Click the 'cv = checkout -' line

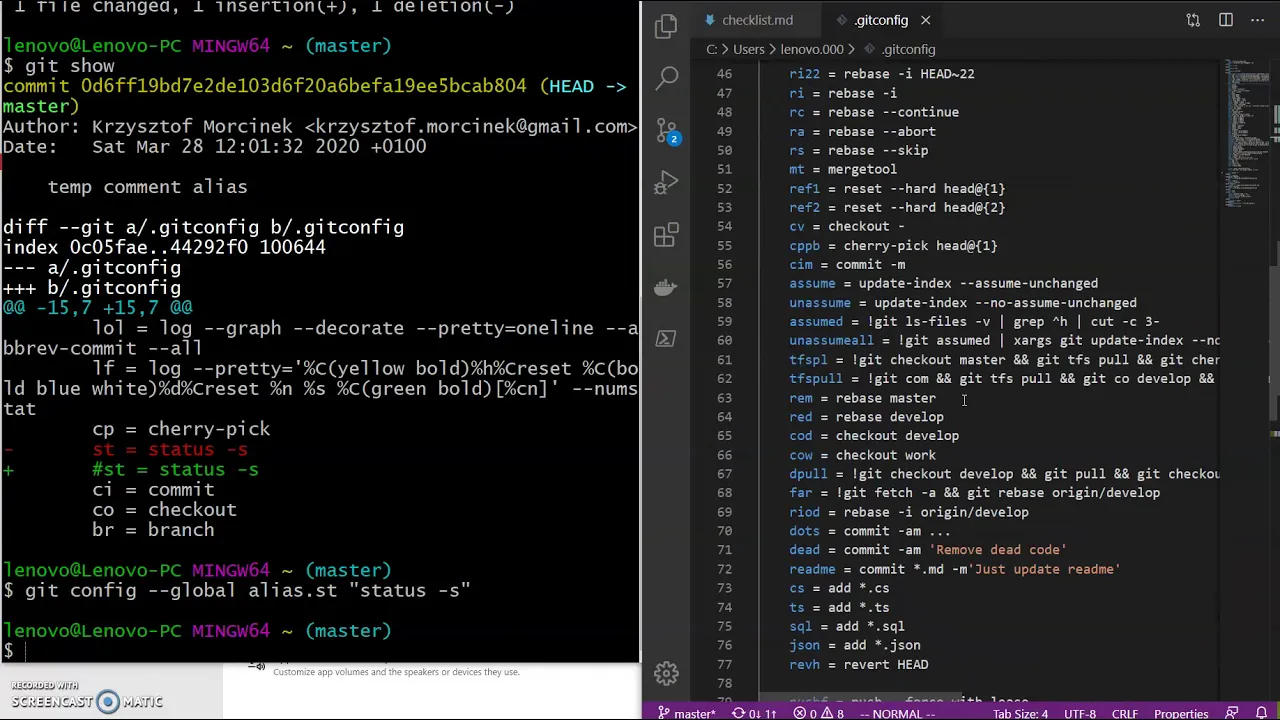(846, 226)
